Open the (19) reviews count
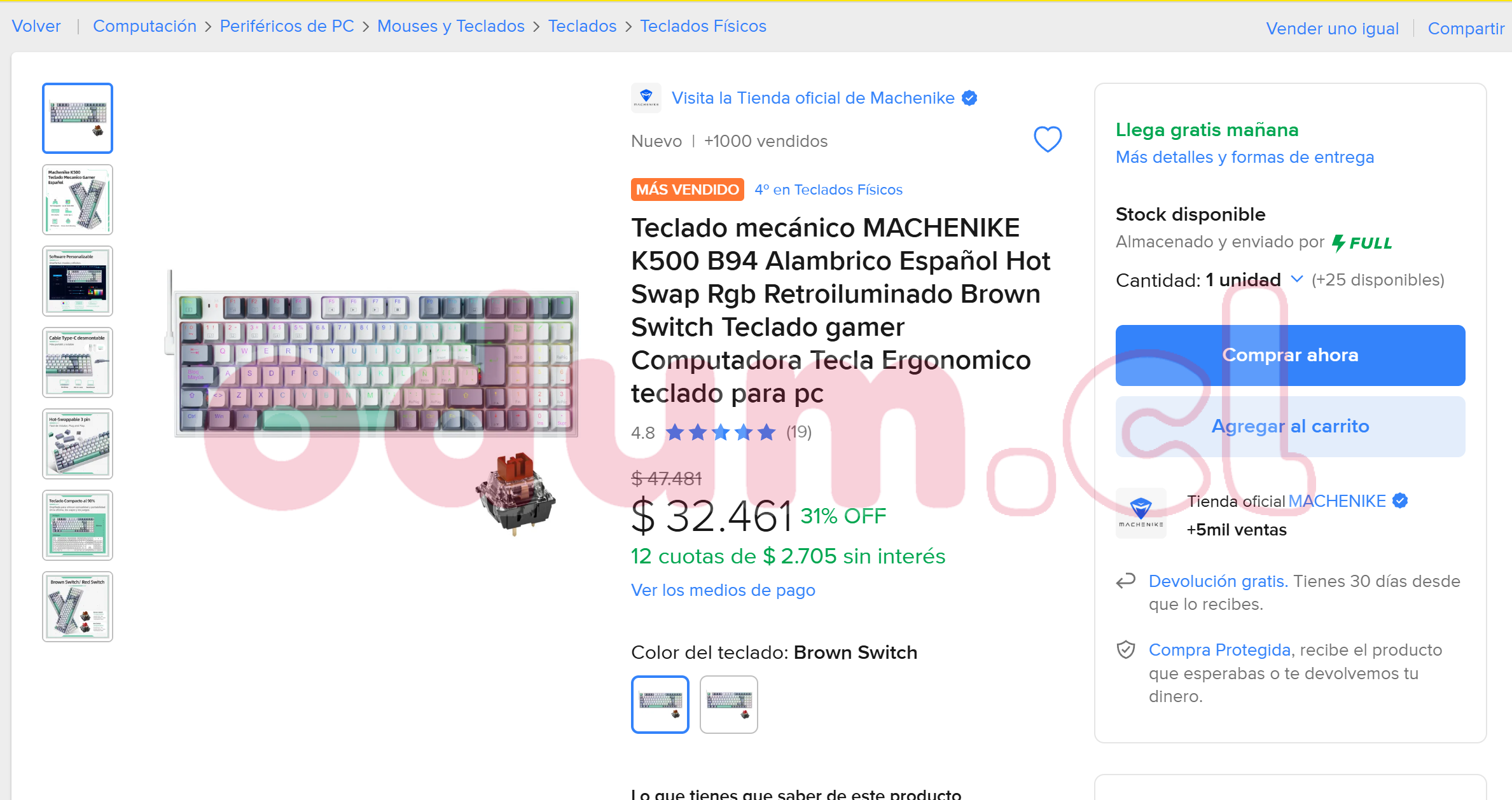This screenshot has height=800, width=1512. [x=798, y=432]
